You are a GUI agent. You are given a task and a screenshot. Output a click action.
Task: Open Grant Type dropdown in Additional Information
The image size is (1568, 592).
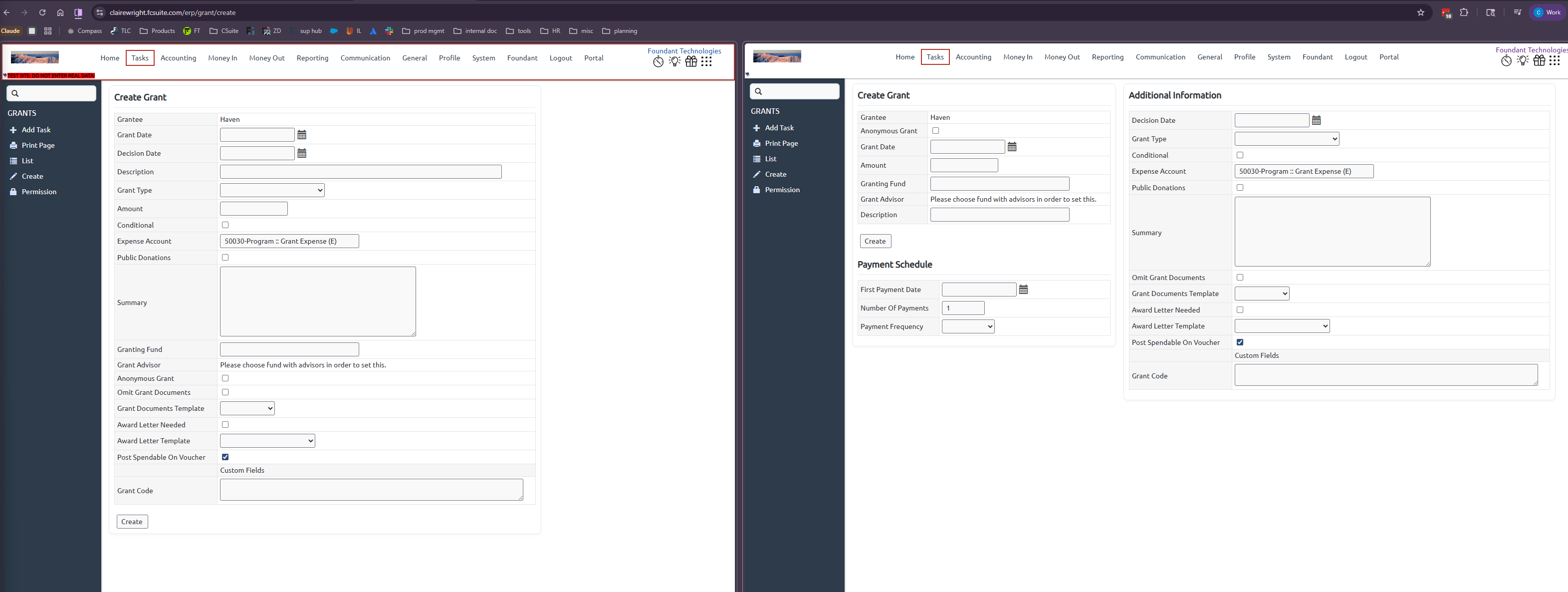coord(1287,139)
